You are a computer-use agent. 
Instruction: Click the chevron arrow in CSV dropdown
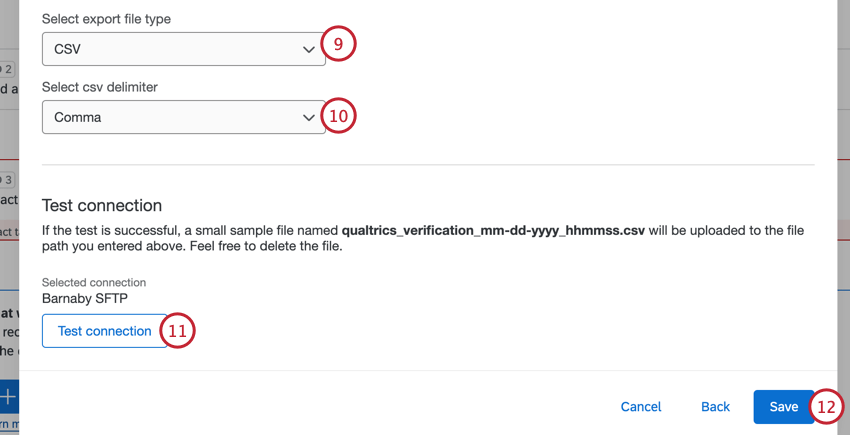[308, 49]
